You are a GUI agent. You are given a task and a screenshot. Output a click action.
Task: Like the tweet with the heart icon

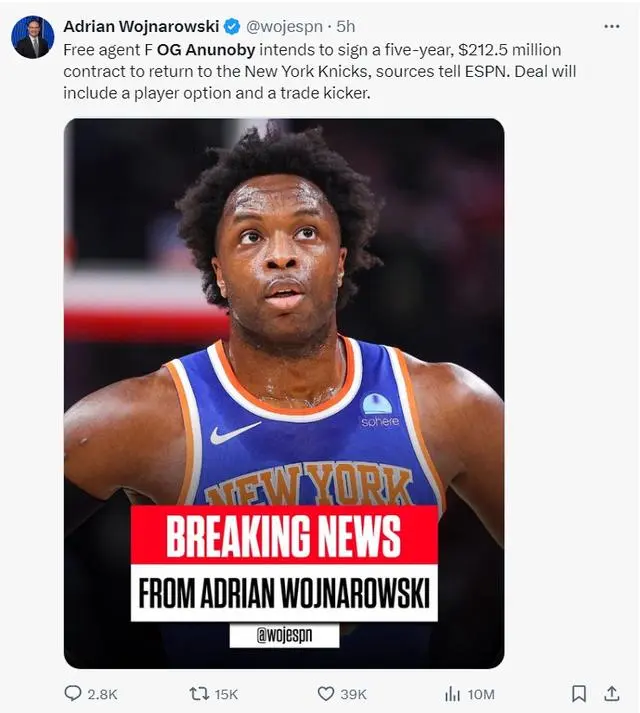click(x=326, y=694)
